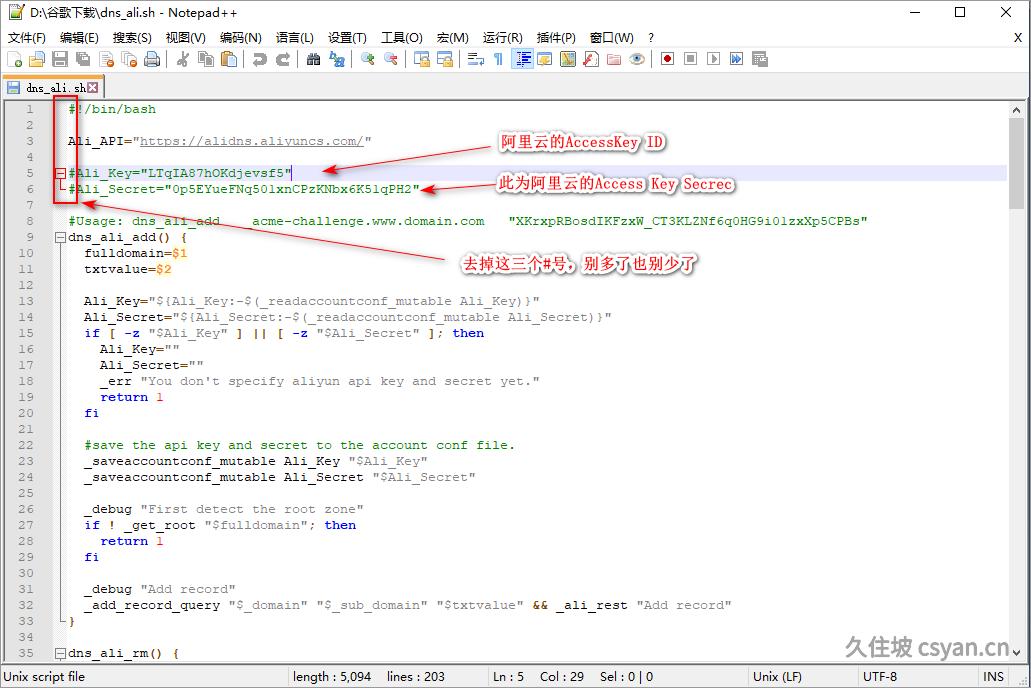Image resolution: width=1031 pixels, height=688 pixels.
Task: Open the ? help menu
Action: (651, 37)
